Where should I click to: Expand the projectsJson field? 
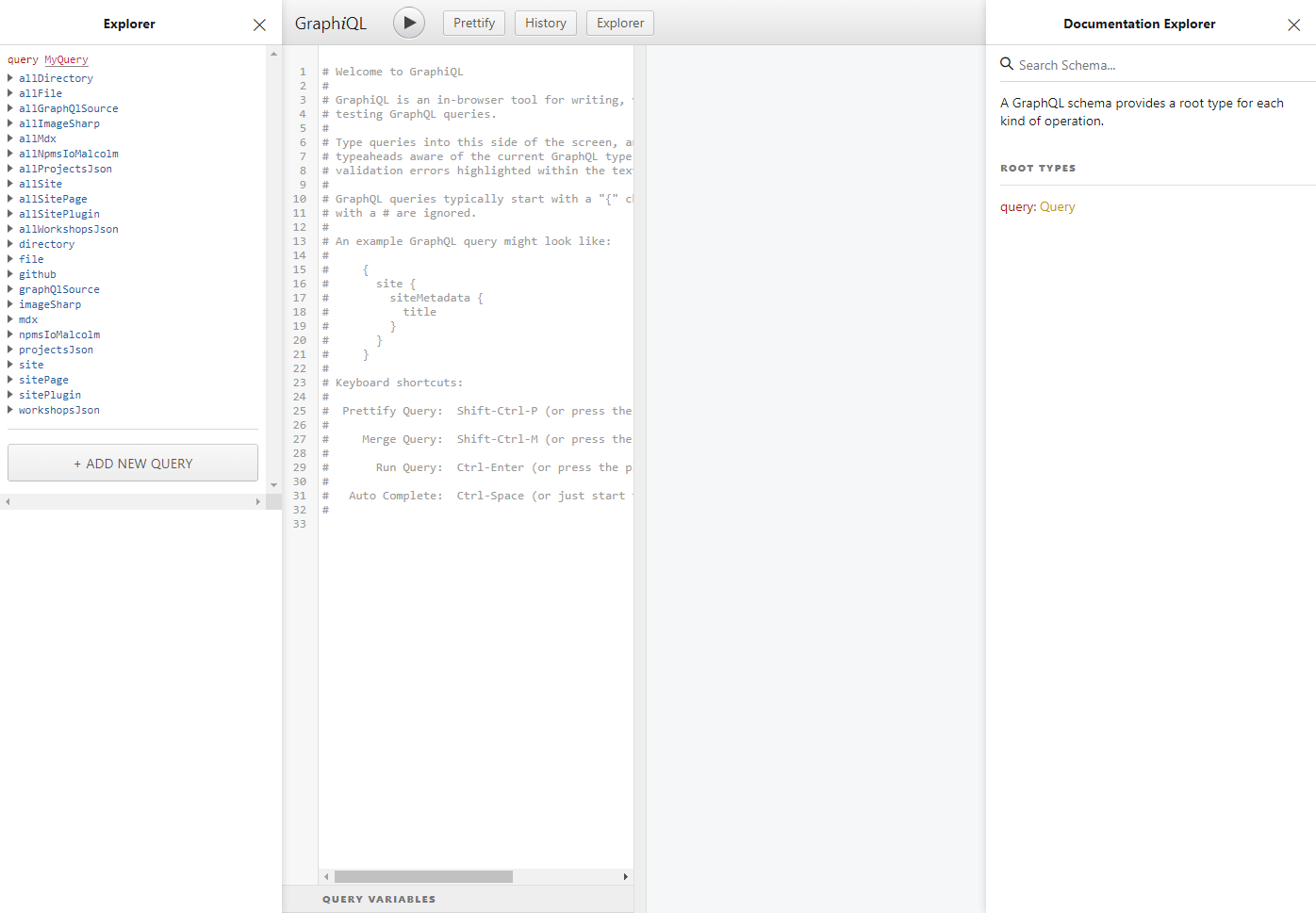coord(50,350)
